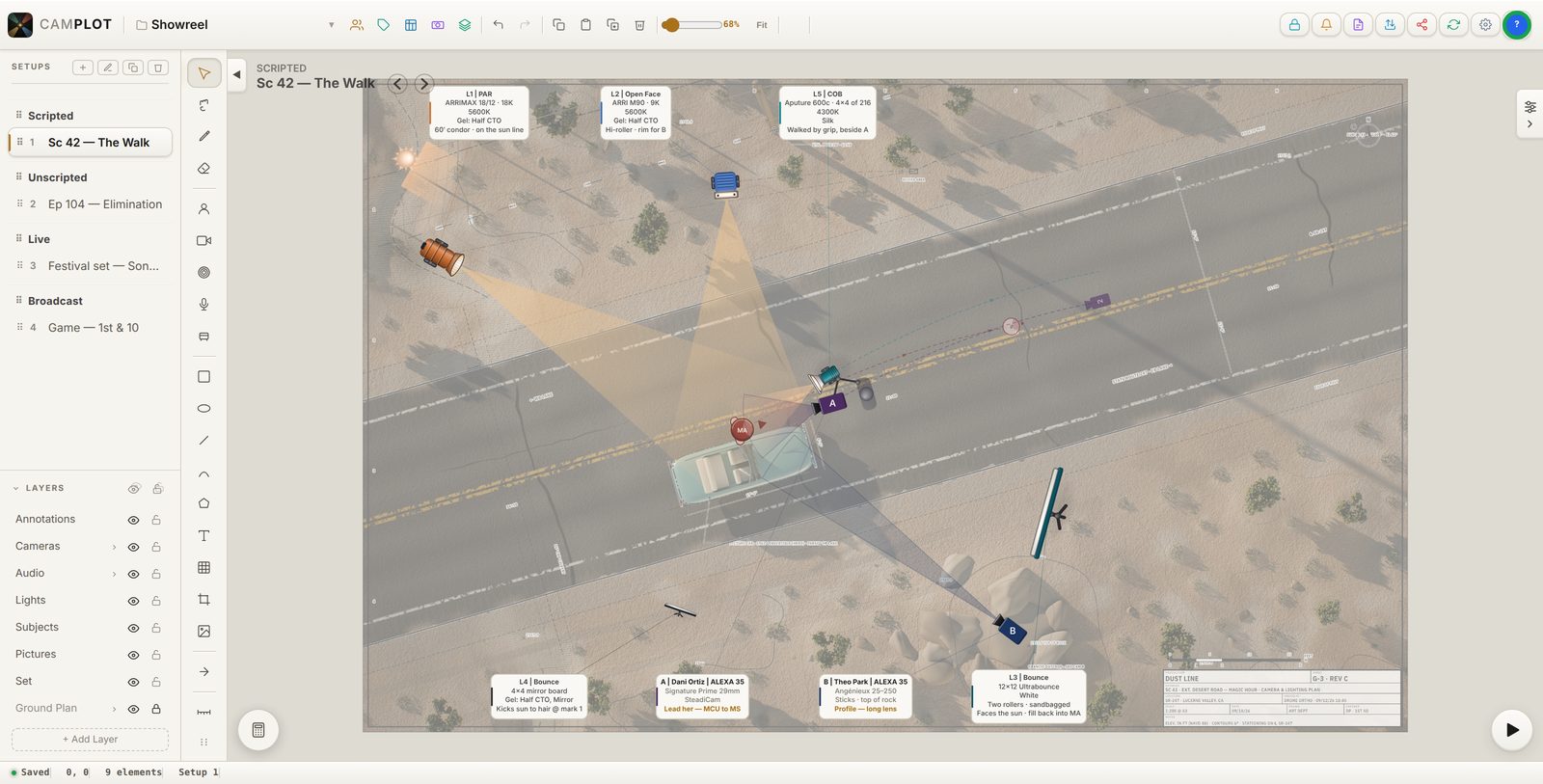Select the text tool
Image resolution: width=1543 pixels, height=784 pixels.
(x=203, y=536)
